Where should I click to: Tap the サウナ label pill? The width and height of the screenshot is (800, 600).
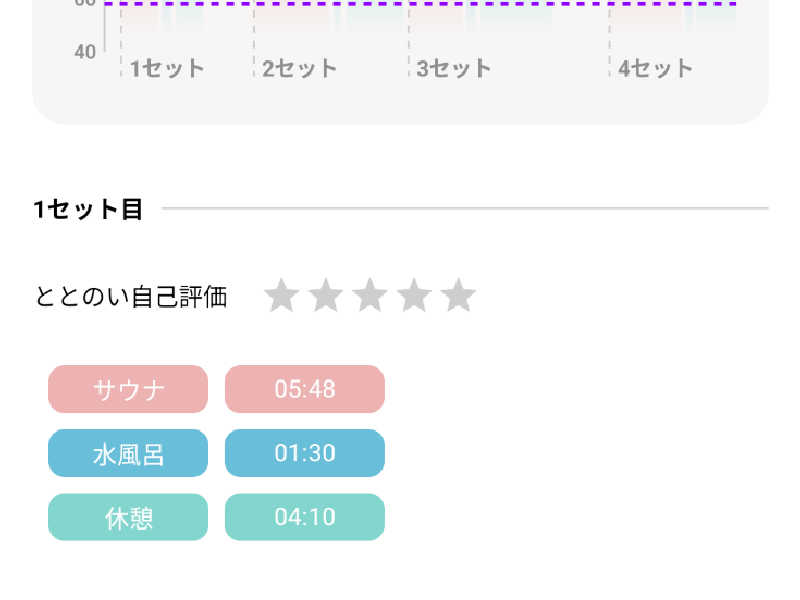(x=128, y=389)
